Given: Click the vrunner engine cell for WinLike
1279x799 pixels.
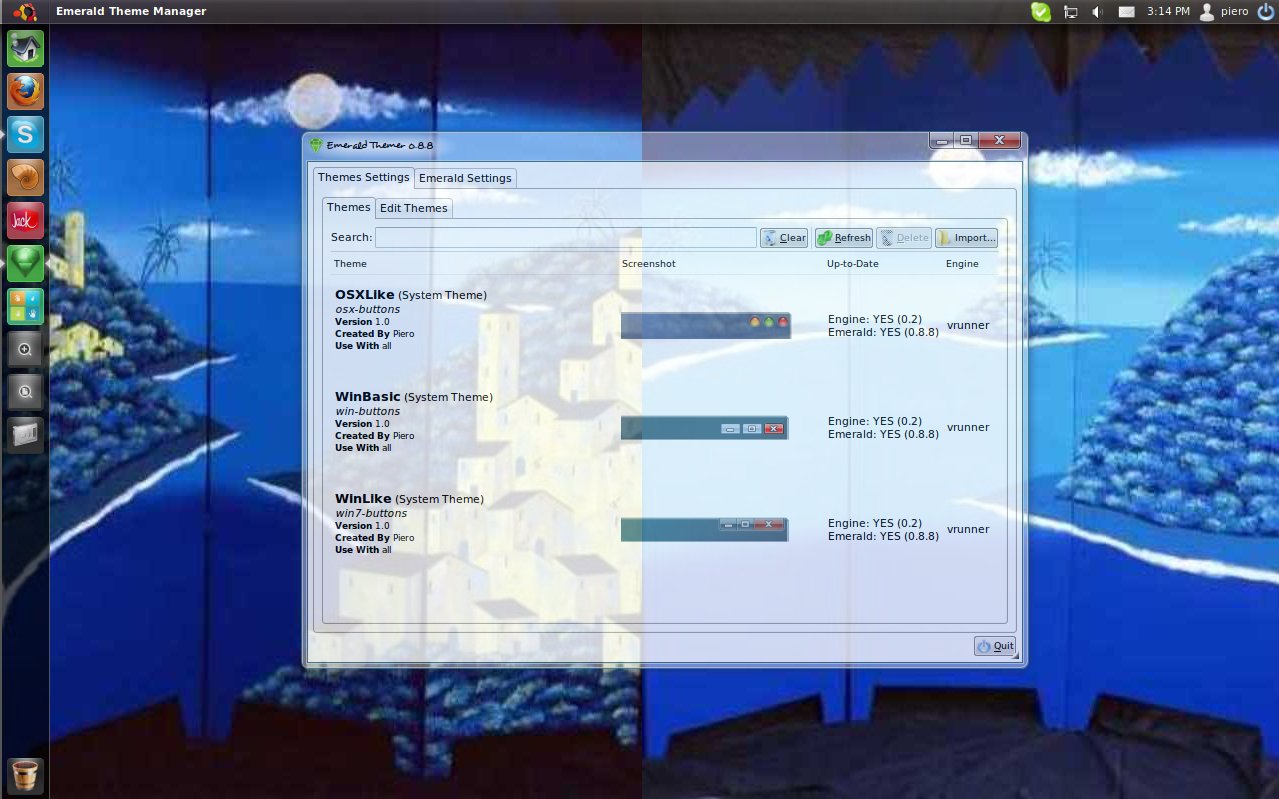Looking at the screenshot, I should tap(968, 529).
